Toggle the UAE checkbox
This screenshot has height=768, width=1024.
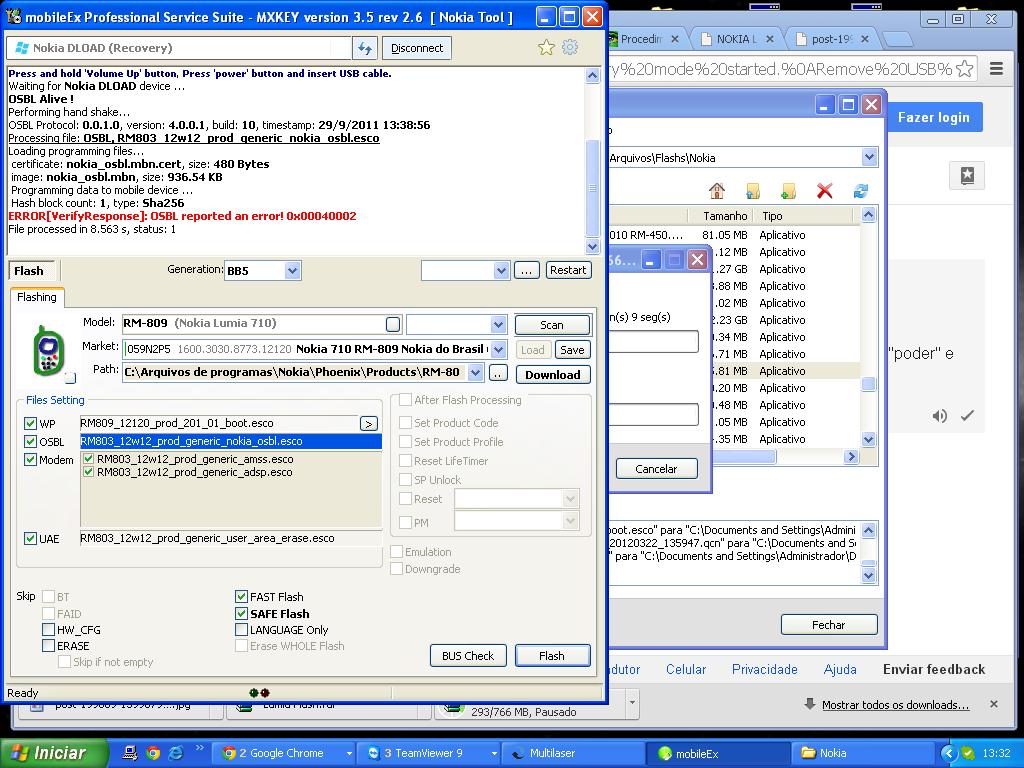point(31,538)
